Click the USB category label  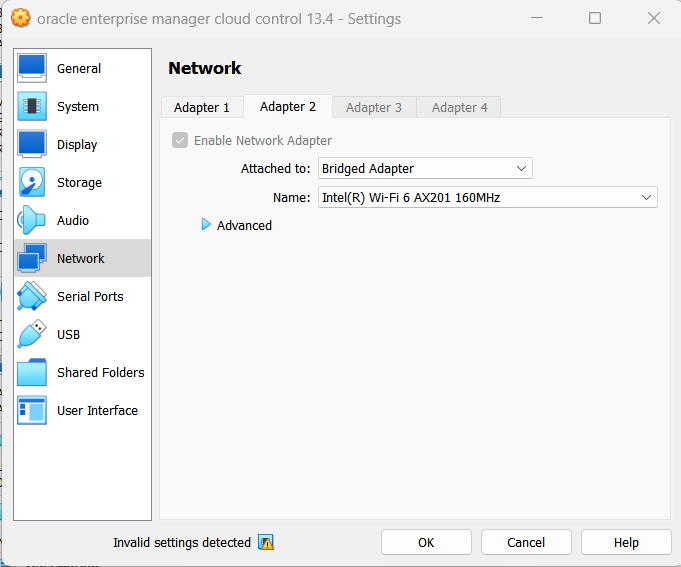tap(69, 335)
